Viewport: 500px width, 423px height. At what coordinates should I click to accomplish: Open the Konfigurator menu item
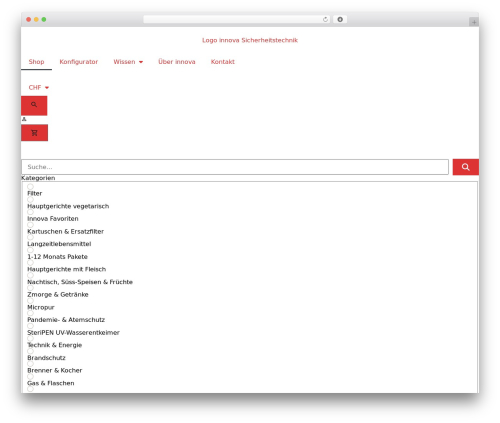click(79, 62)
